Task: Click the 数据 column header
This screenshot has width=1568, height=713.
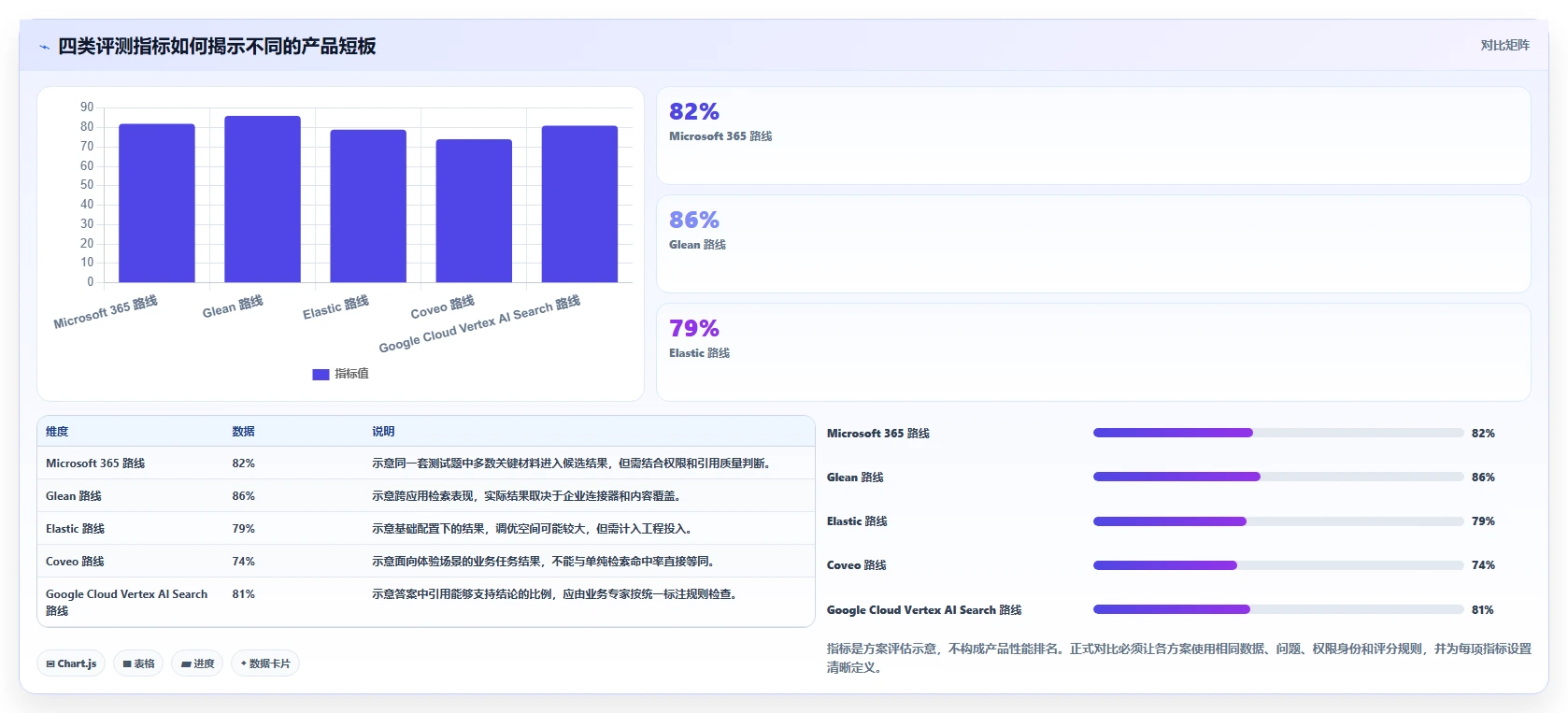Action: [244, 432]
